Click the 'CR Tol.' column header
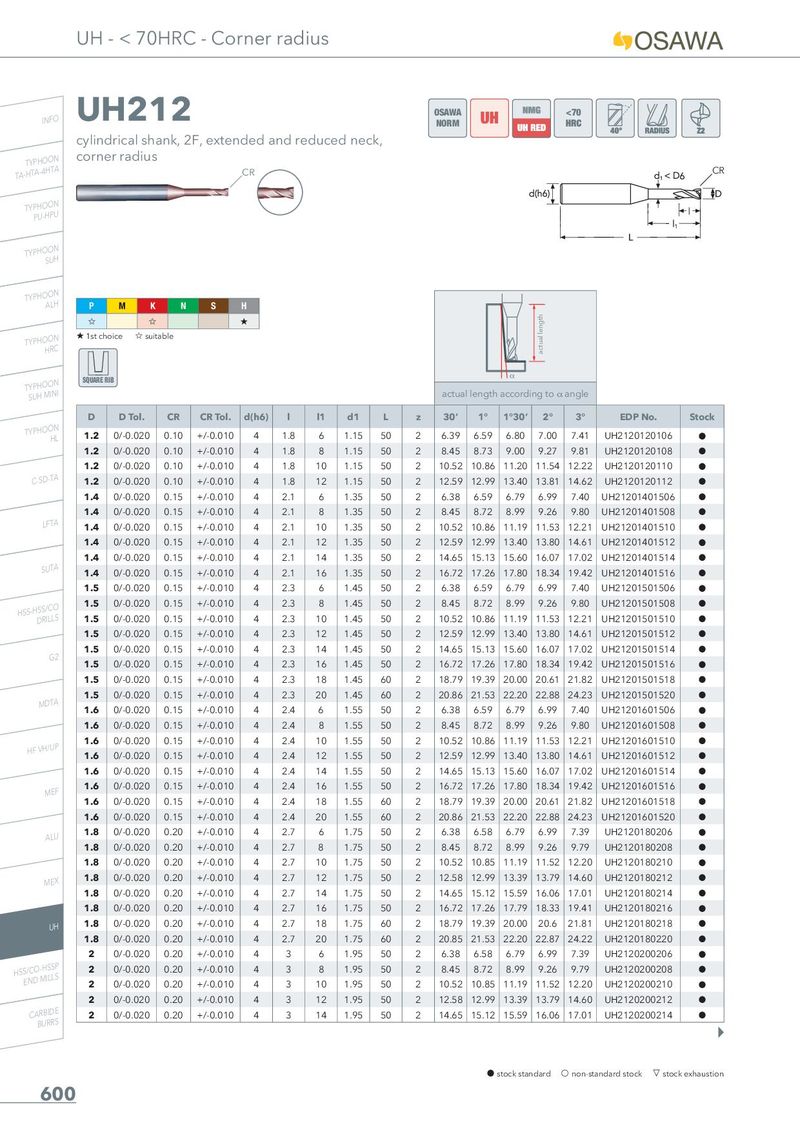The image size is (800, 1132). pyautogui.click(x=216, y=417)
